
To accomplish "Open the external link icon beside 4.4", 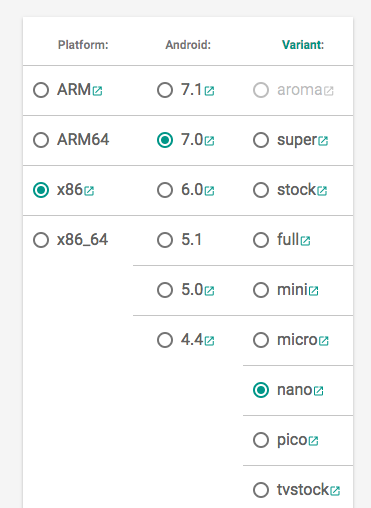I will [209, 341].
